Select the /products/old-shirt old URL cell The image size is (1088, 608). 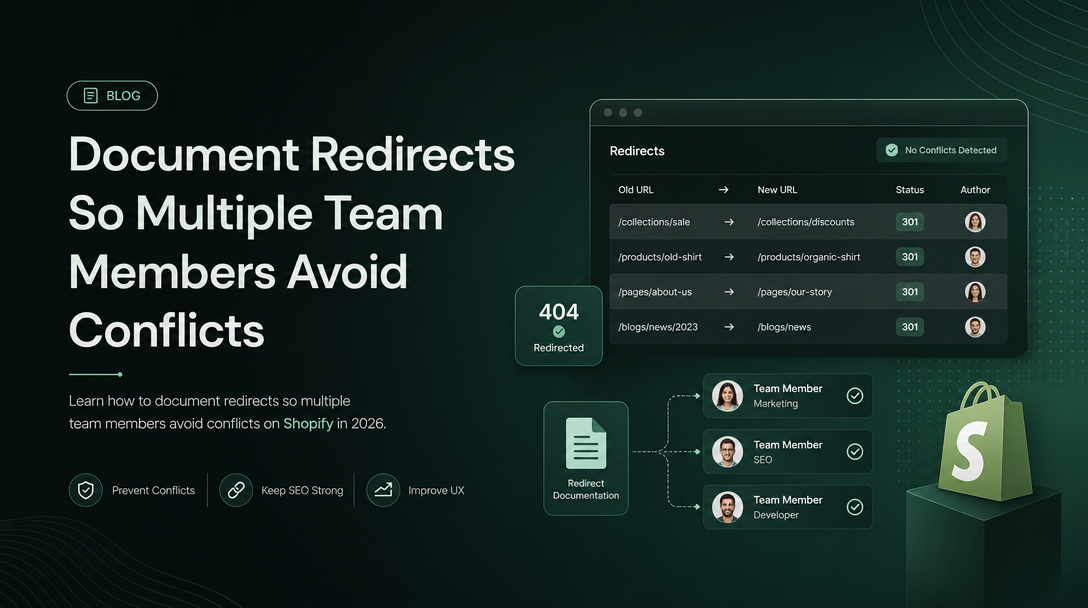click(x=660, y=257)
